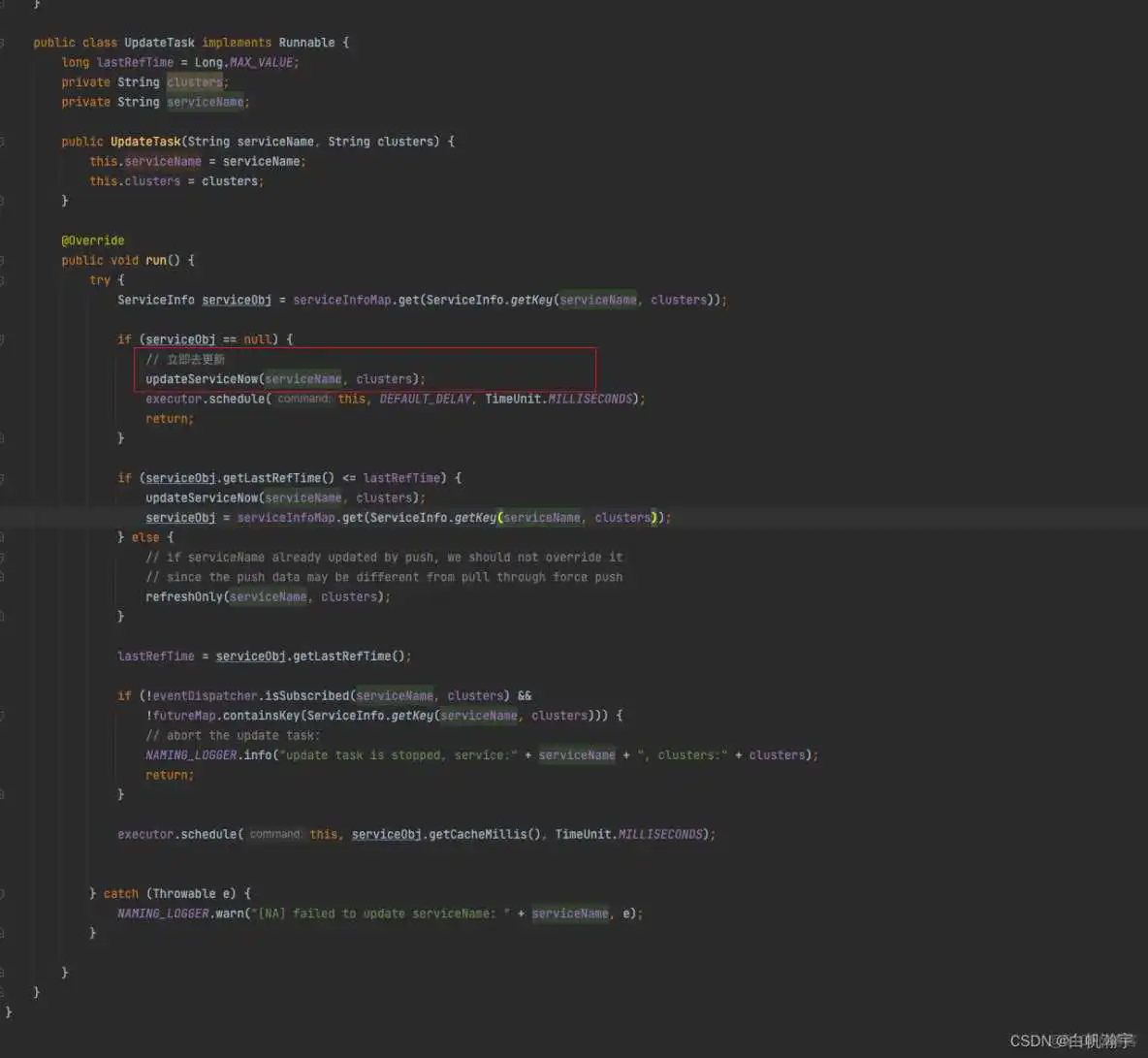Screen dimensions: 1148x1058
Task: Click the else keyword
Action: click(145, 536)
